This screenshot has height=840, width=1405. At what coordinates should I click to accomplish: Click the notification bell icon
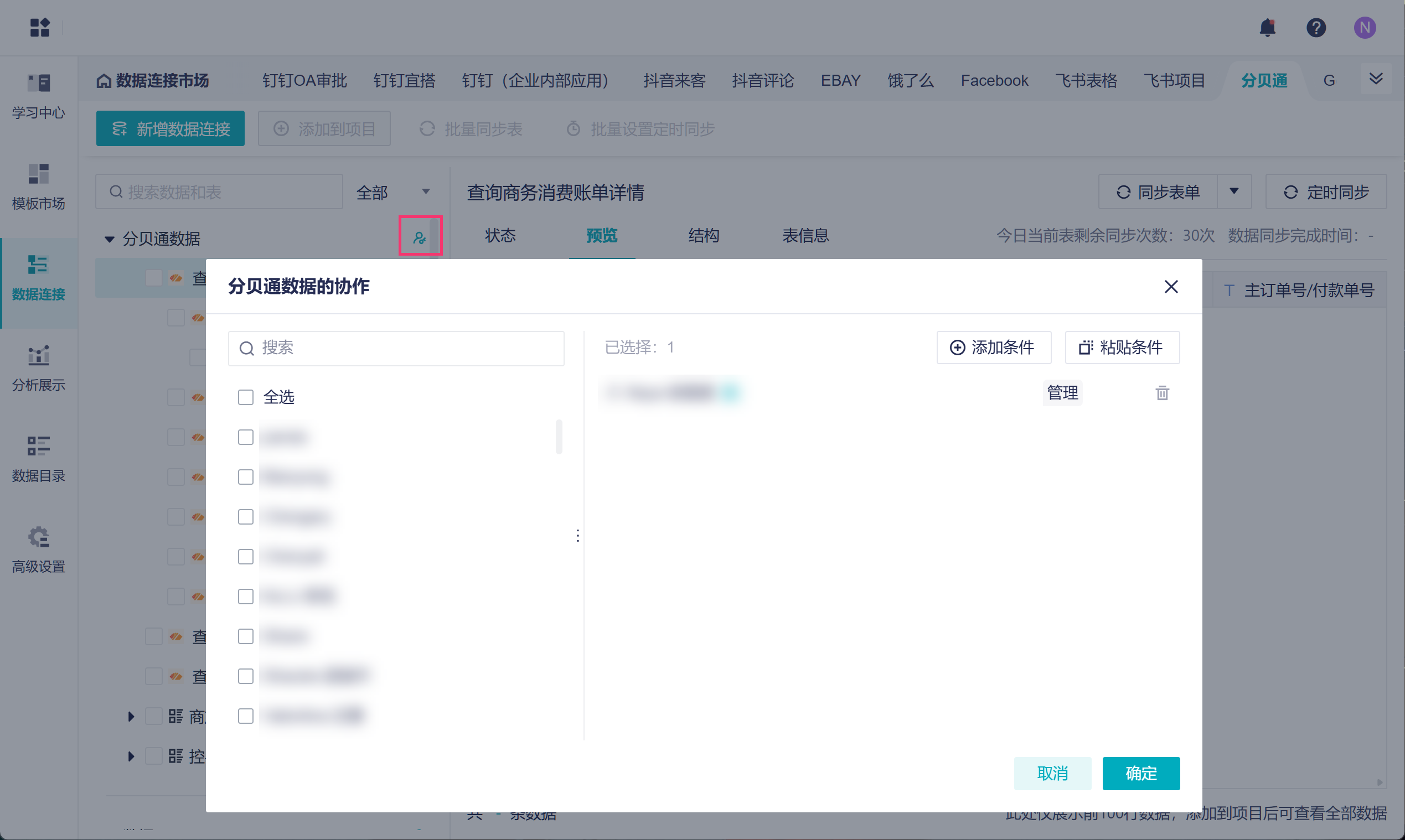click(1267, 27)
